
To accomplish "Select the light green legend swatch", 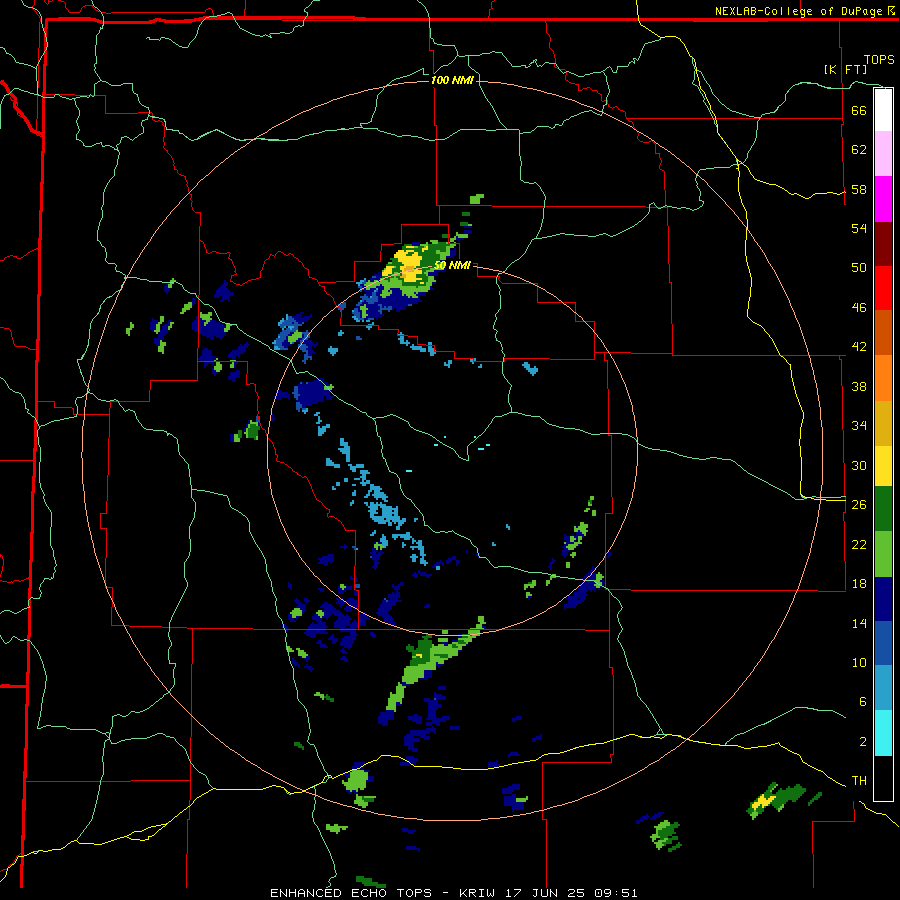I will coord(883,554).
